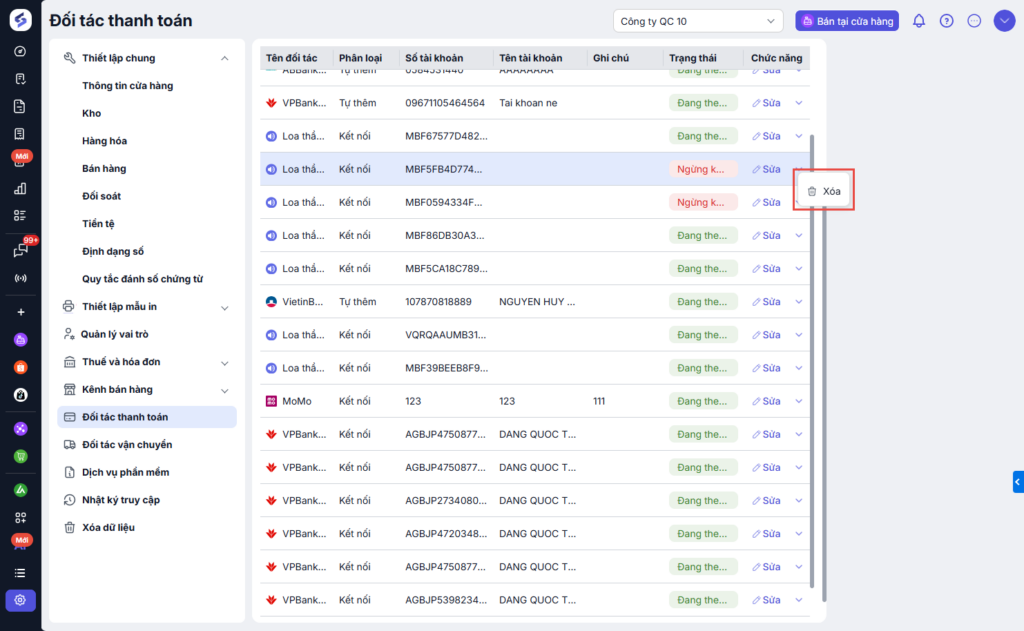
Task: Click the more options ellipsis icon
Action: click(x=974, y=21)
